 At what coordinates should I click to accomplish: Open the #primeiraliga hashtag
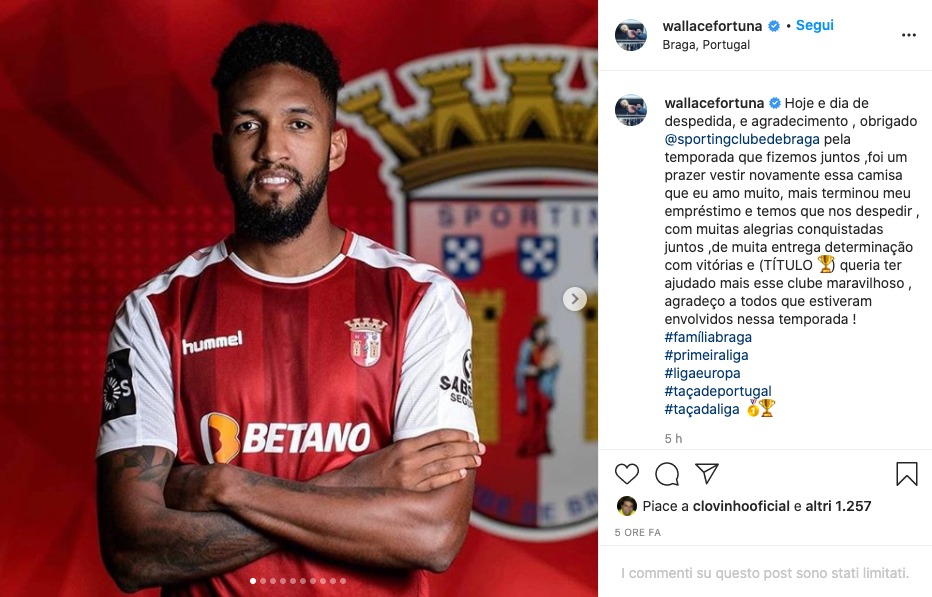(706, 355)
